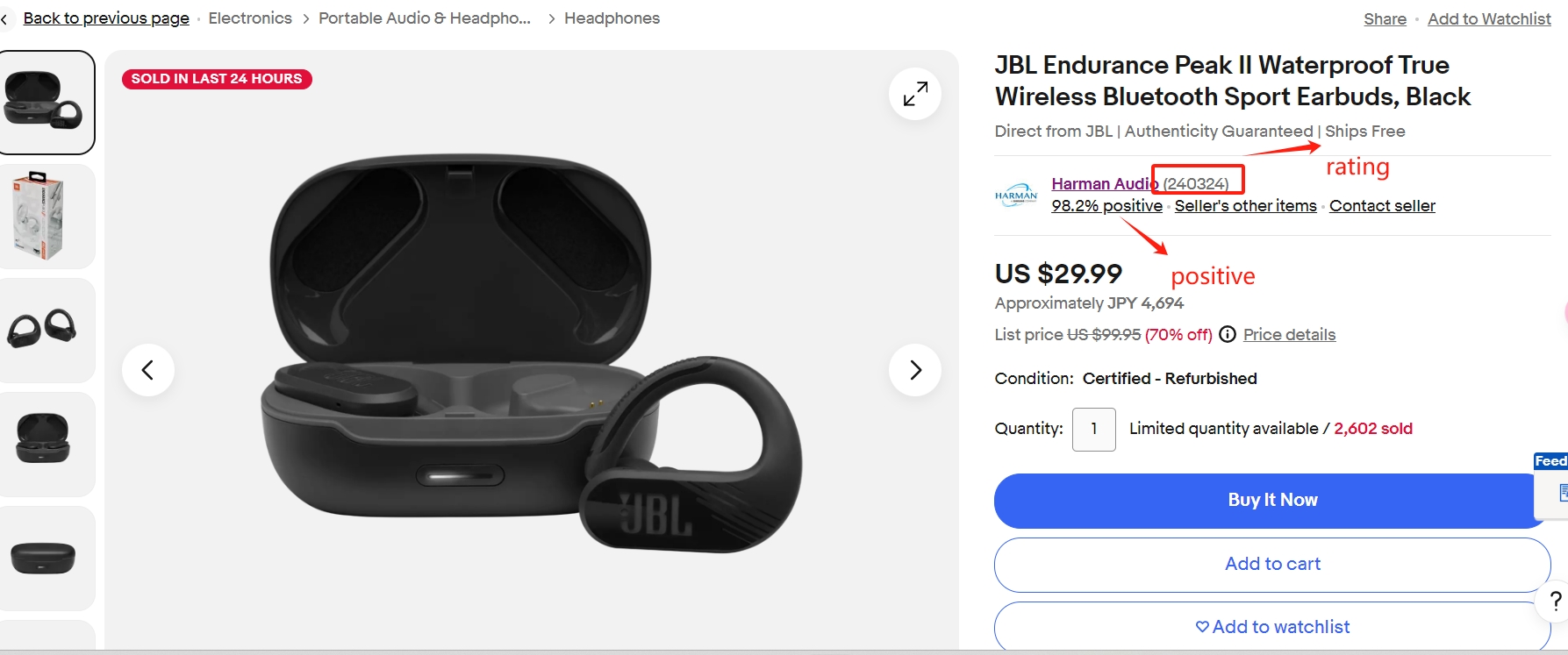Screen dimensions: 1568x655
Task: Click the Buy It Now button
Action: [1272, 501]
